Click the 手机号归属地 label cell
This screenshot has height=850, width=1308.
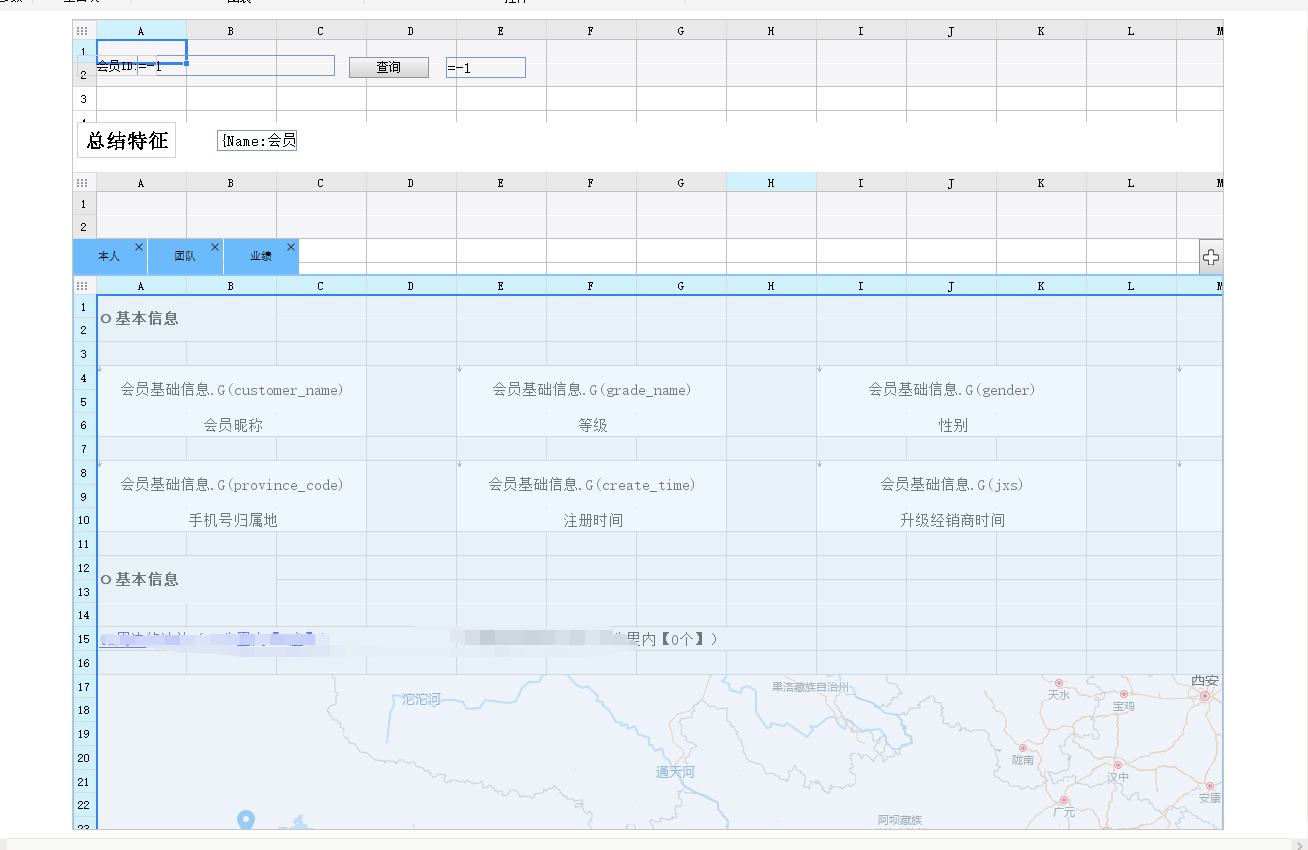click(232, 520)
